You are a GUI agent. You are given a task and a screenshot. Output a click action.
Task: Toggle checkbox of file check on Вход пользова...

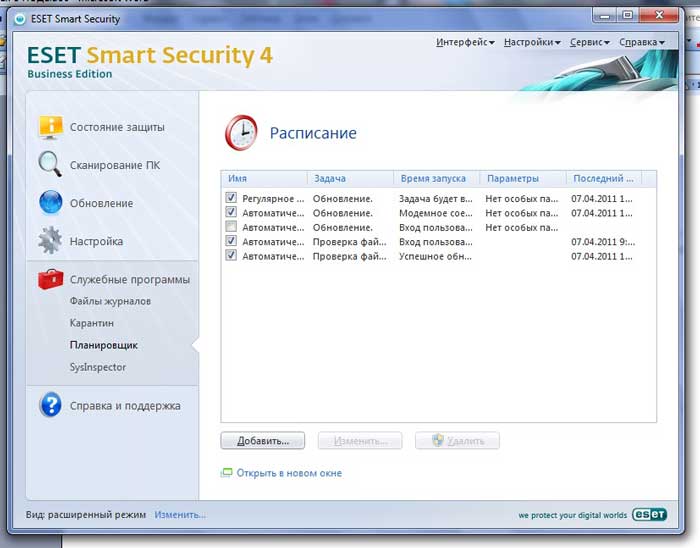pos(231,241)
